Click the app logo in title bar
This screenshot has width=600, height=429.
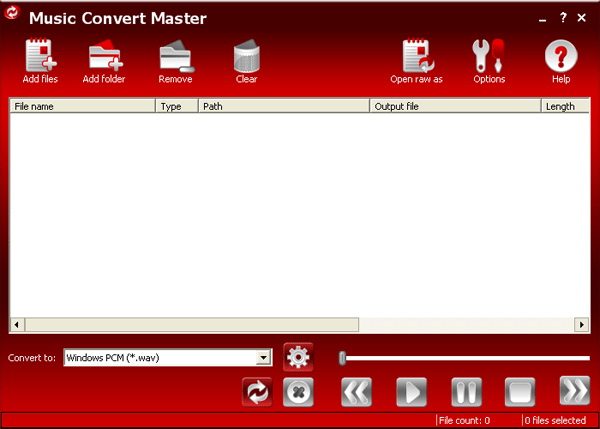[13, 12]
